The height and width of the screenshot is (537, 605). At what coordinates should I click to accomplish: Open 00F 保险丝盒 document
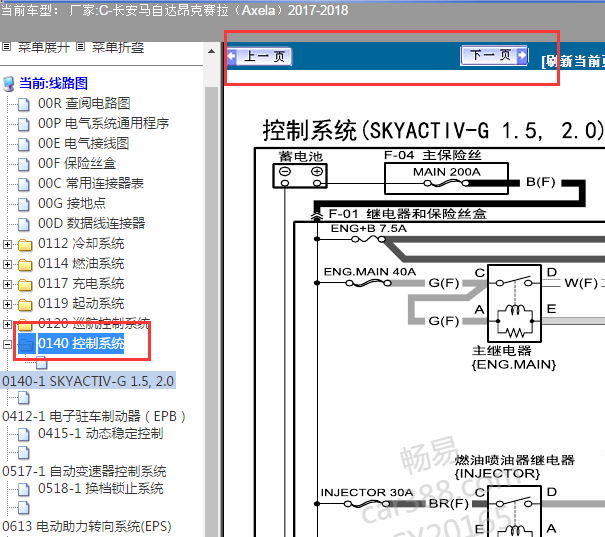click(x=77, y=163)
